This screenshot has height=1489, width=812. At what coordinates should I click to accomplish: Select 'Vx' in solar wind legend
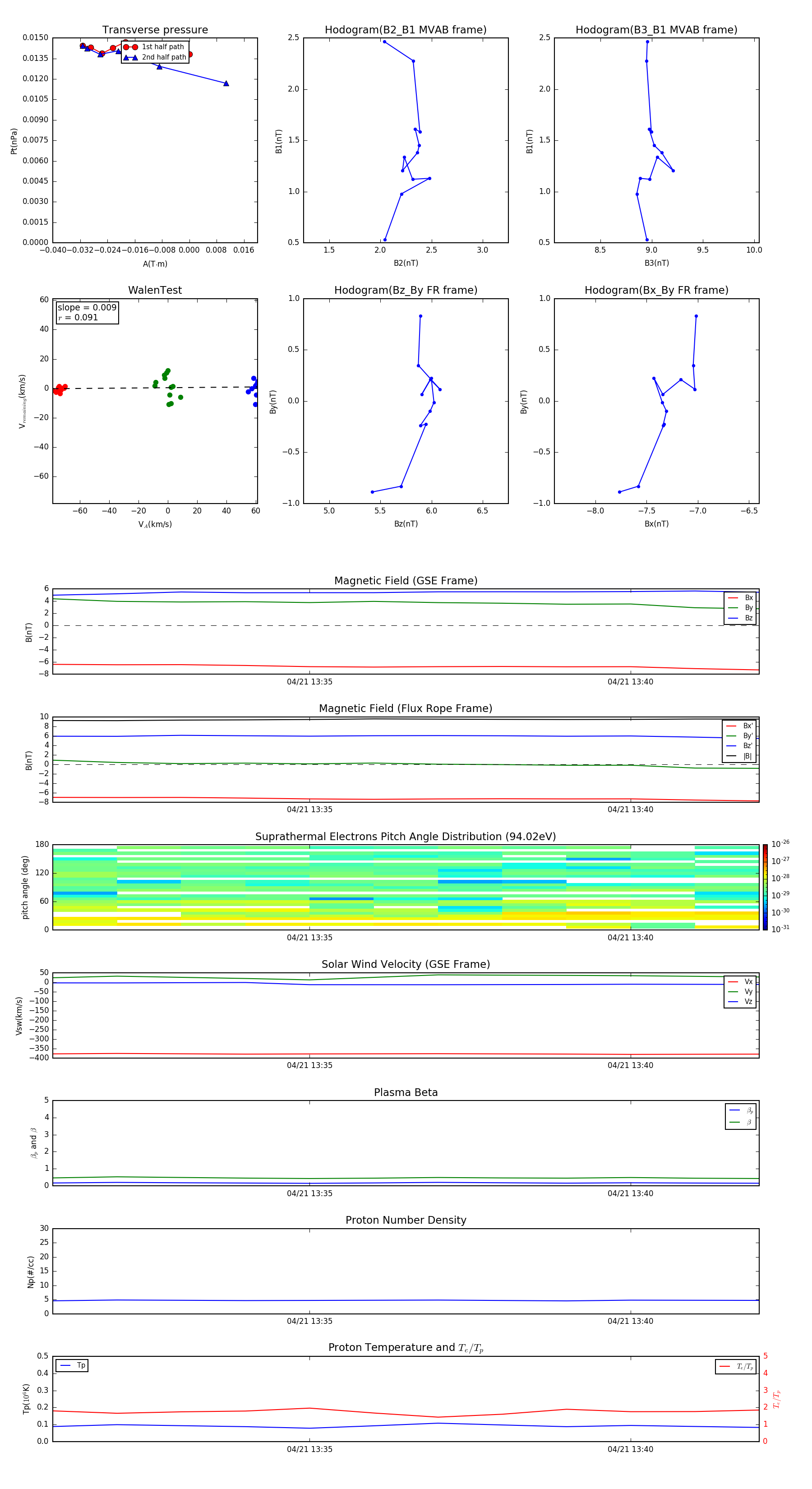(x=740, y=981)
